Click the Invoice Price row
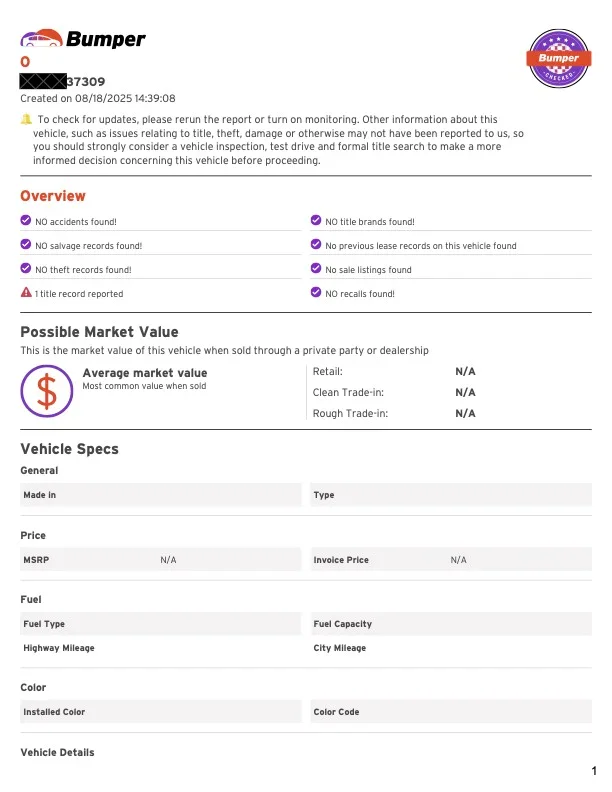 click(x=450, y=560)
